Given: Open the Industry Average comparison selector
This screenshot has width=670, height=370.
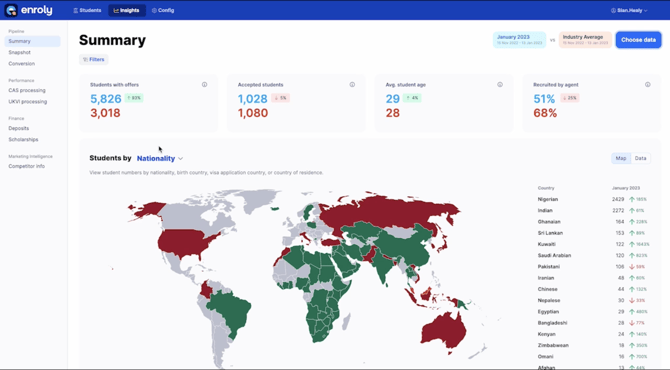Looking at the screenshot, I should pos(585,40).
